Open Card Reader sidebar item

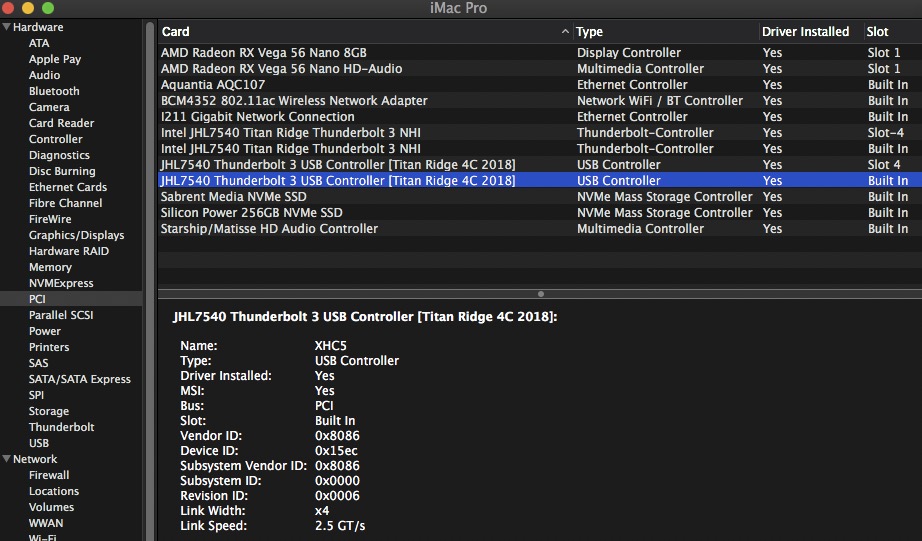[61, 123]
